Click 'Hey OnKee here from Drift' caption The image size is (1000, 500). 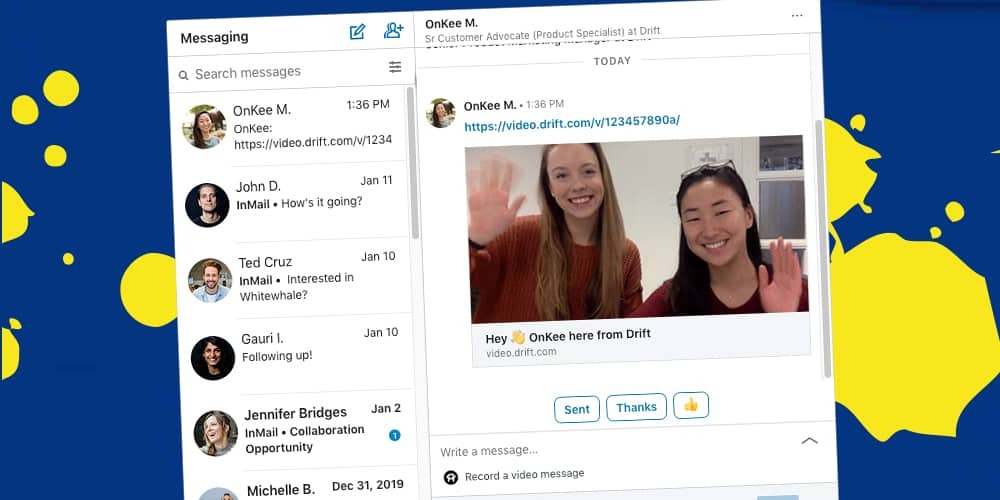click(x=568, y=336)
